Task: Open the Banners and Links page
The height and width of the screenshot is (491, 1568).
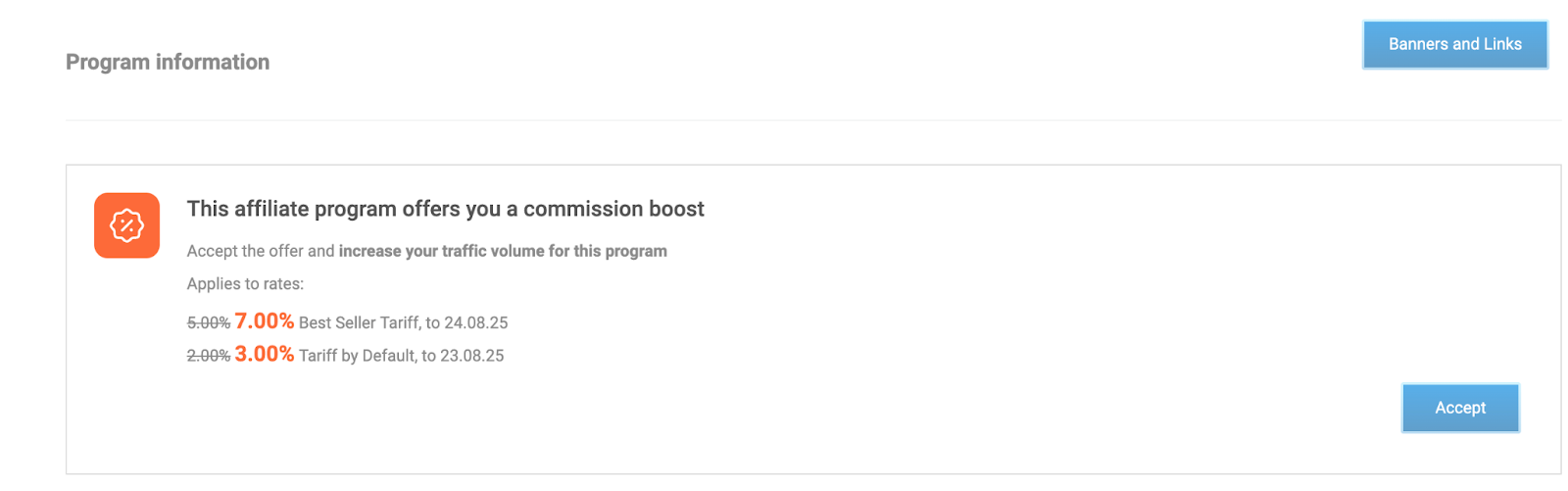Action: [1454, 44]
